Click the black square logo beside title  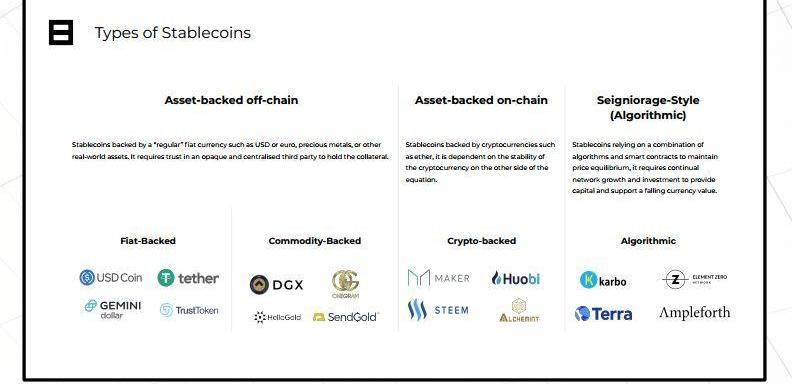click(x=61, y=32)
